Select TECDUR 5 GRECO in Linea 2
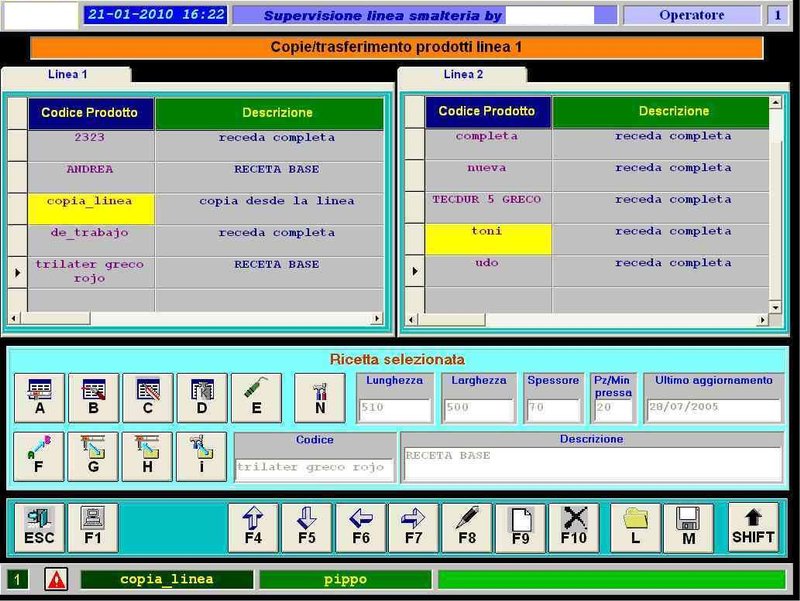The height and width of the screenshot is (601, 800). 487,207
